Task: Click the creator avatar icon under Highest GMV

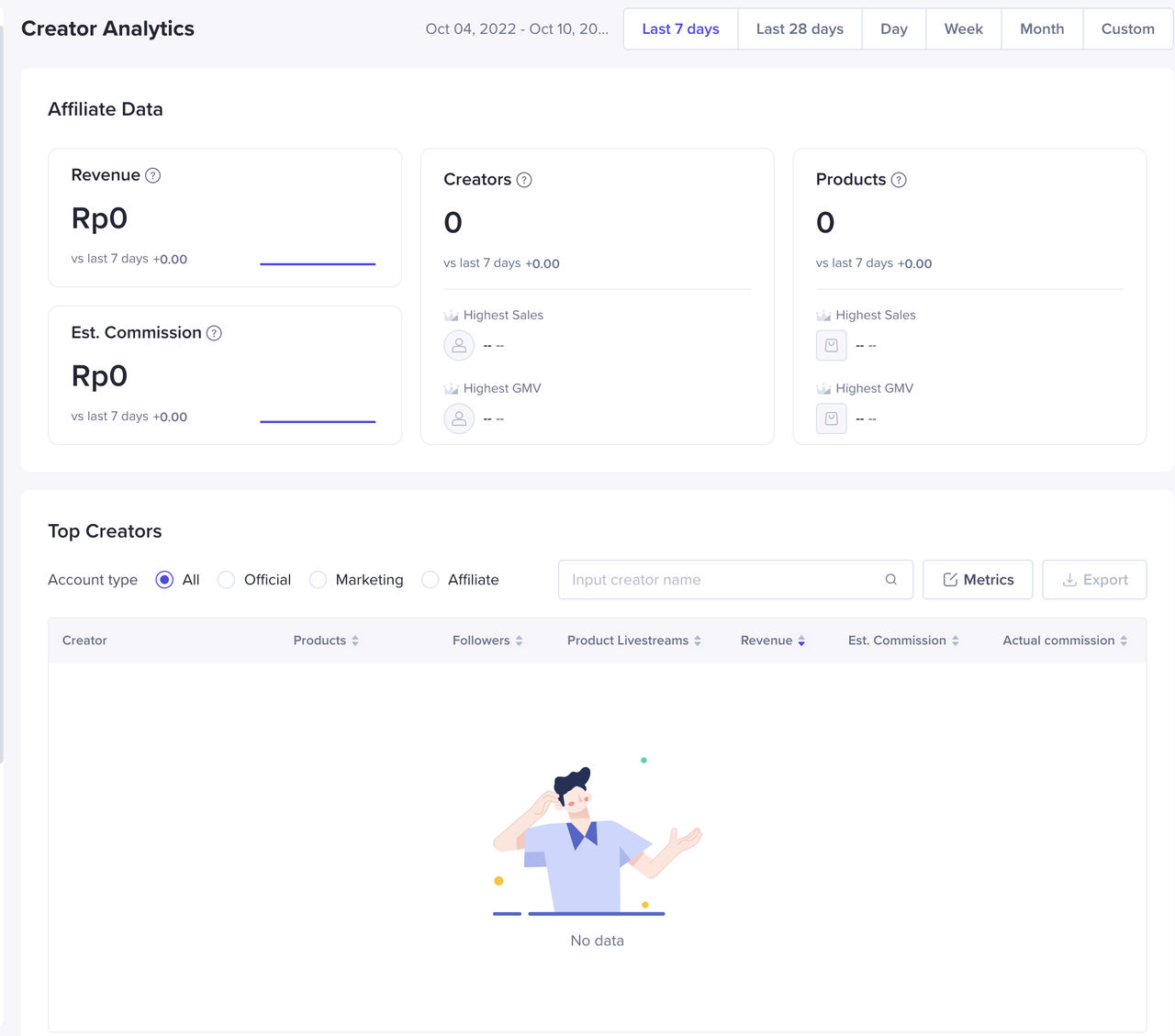Action: tap(459, 419)
